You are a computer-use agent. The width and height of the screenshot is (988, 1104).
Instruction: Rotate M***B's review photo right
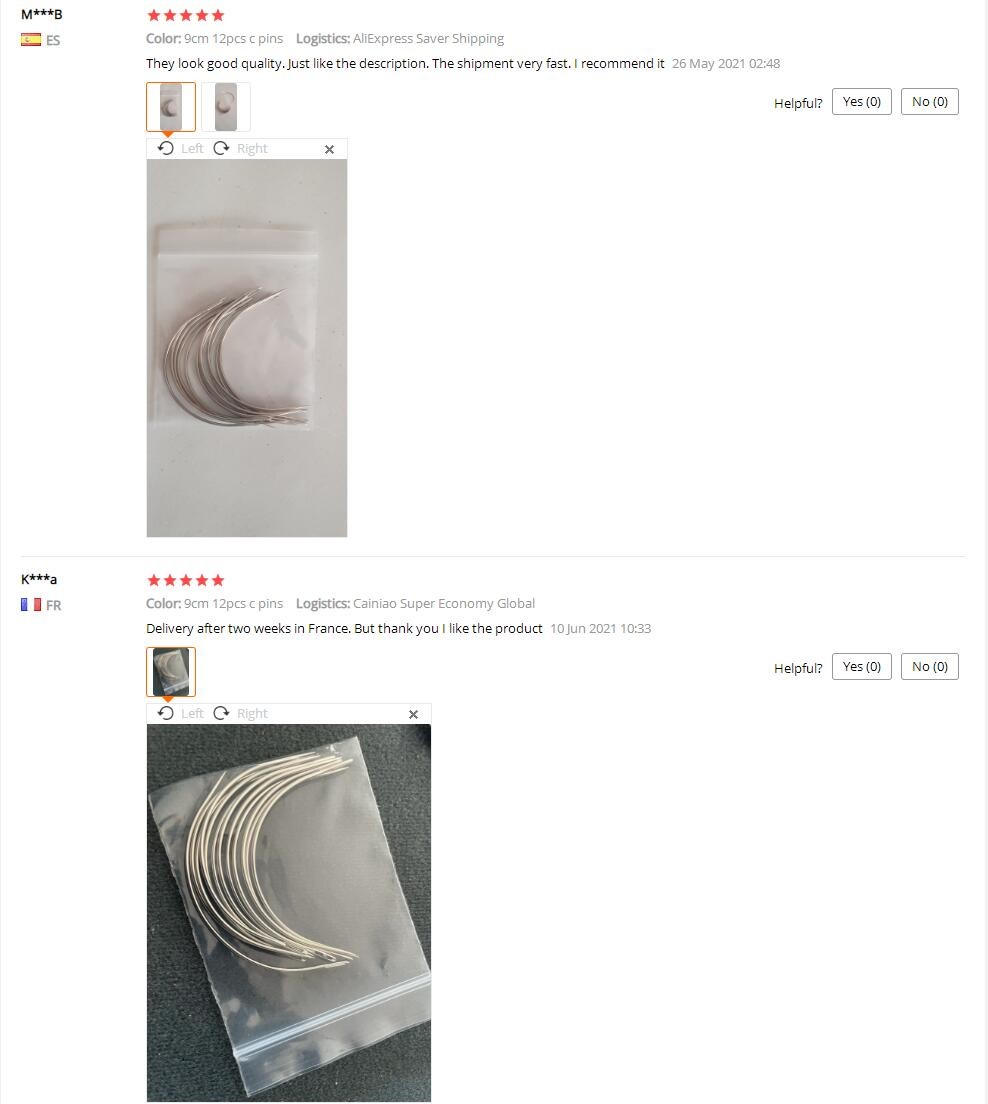[241, 149]
